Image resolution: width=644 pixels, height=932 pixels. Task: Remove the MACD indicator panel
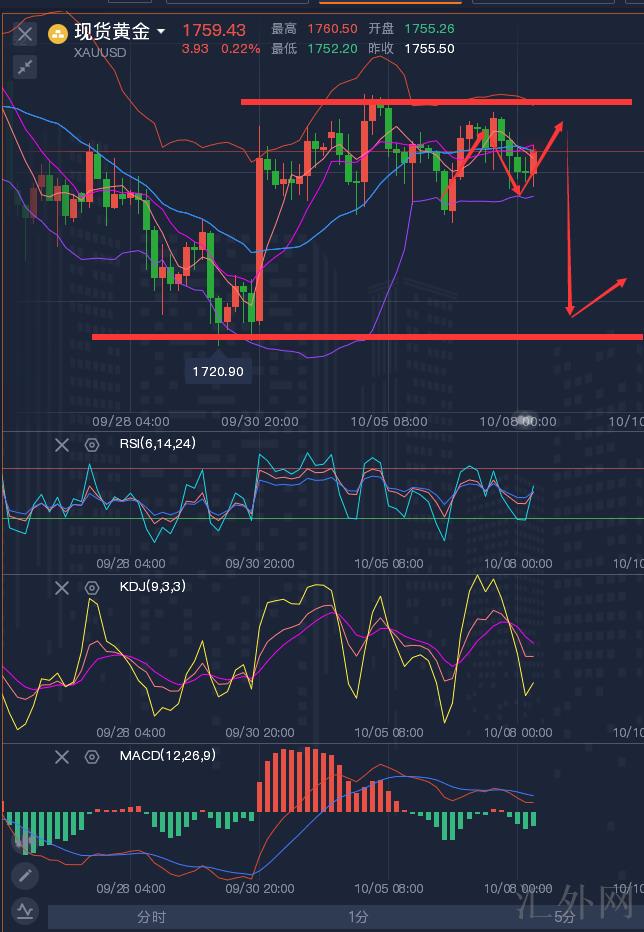coord(62,757)
